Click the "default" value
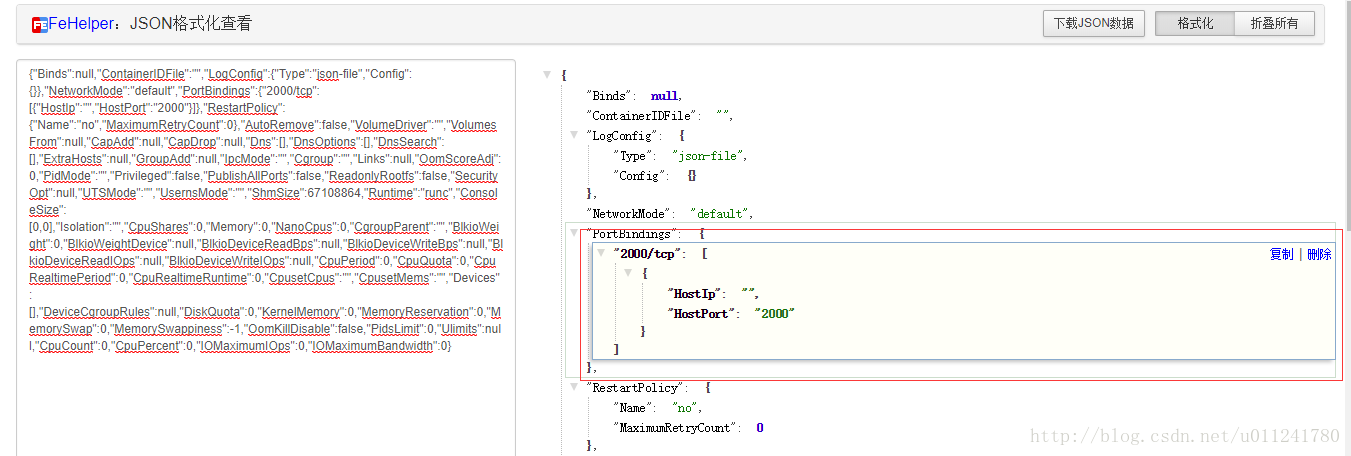The width and height of the screenshot is (1351, 456). pyautogui.click(x=720, y=214)
